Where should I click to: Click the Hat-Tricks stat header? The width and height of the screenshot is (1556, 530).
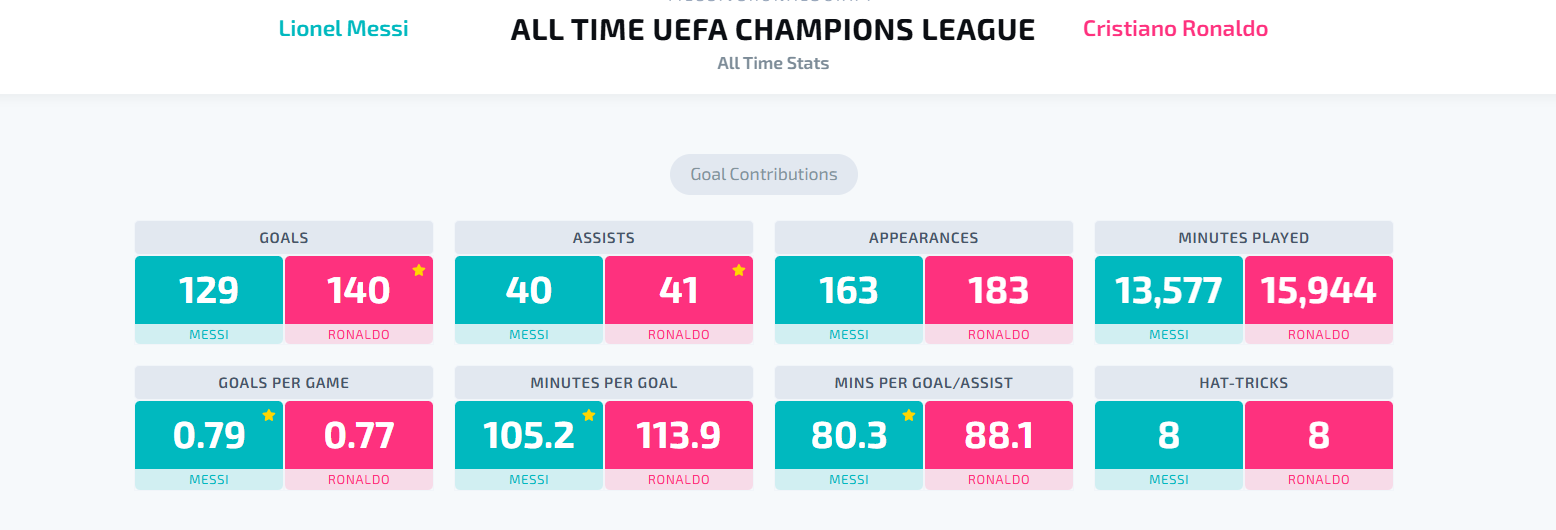click(x=1244, y=383)
